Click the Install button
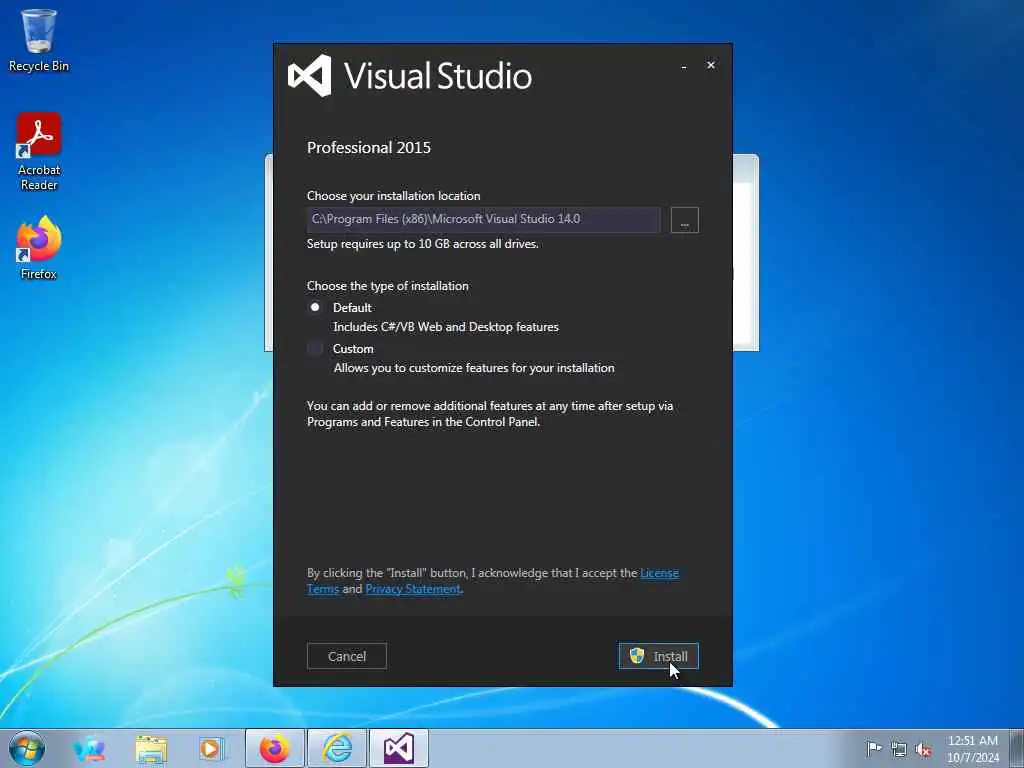This screenshot has width=1024, height=768. coord(658,656)
